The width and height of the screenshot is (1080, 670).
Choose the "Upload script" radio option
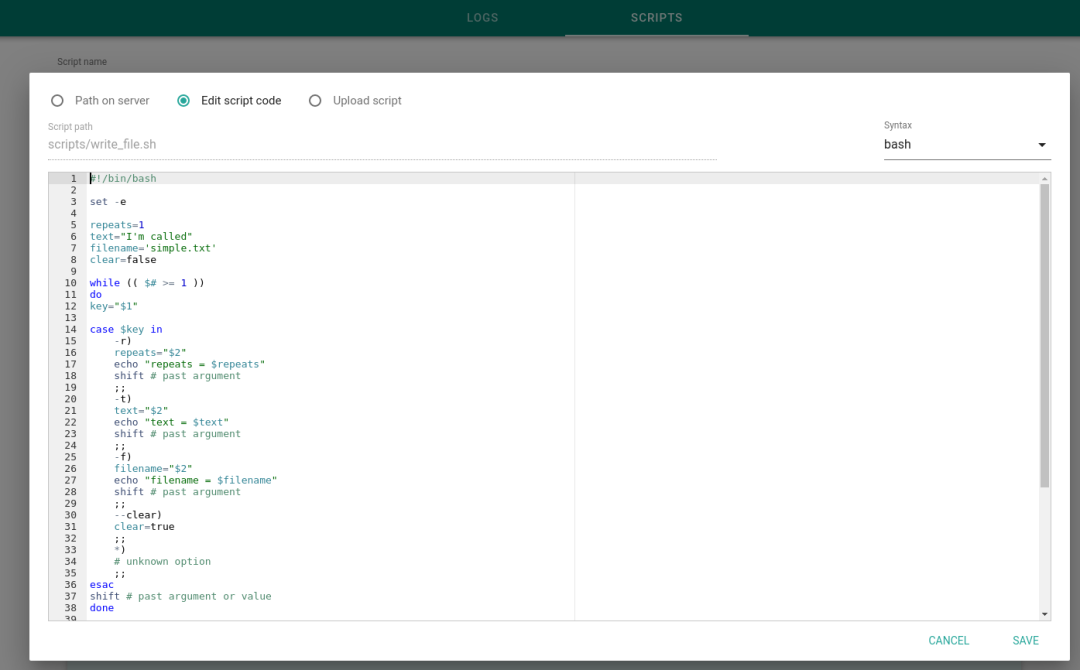315,101
